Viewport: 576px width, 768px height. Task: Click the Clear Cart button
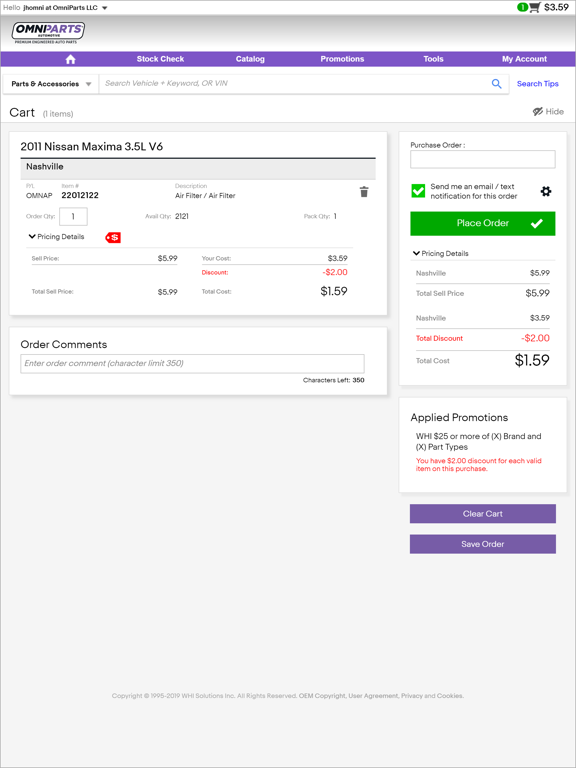point(482,514)
